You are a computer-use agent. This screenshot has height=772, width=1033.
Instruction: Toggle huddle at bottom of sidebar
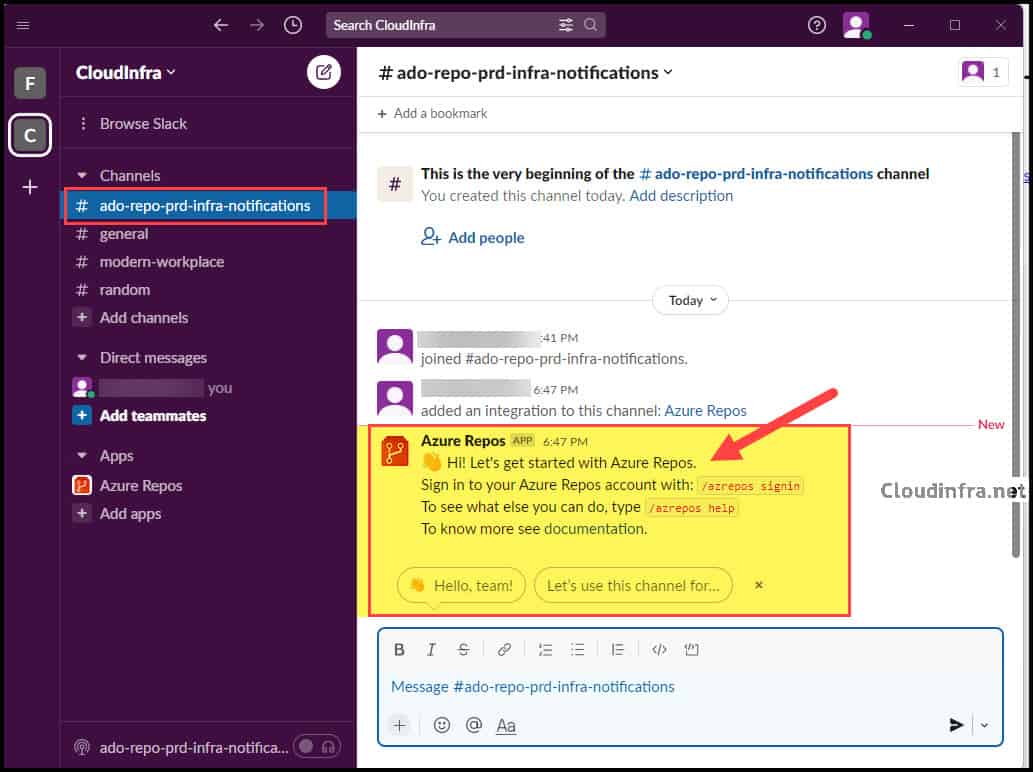pos(317,746)
